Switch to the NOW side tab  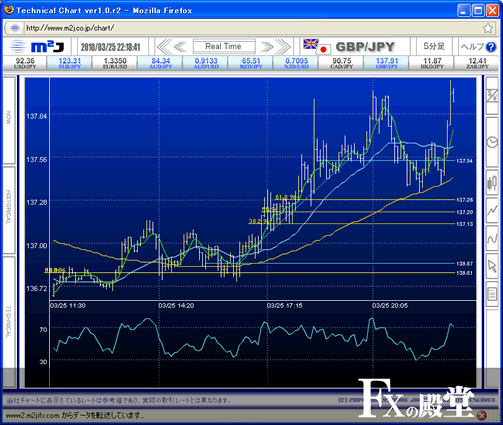[x=9, y=120]
